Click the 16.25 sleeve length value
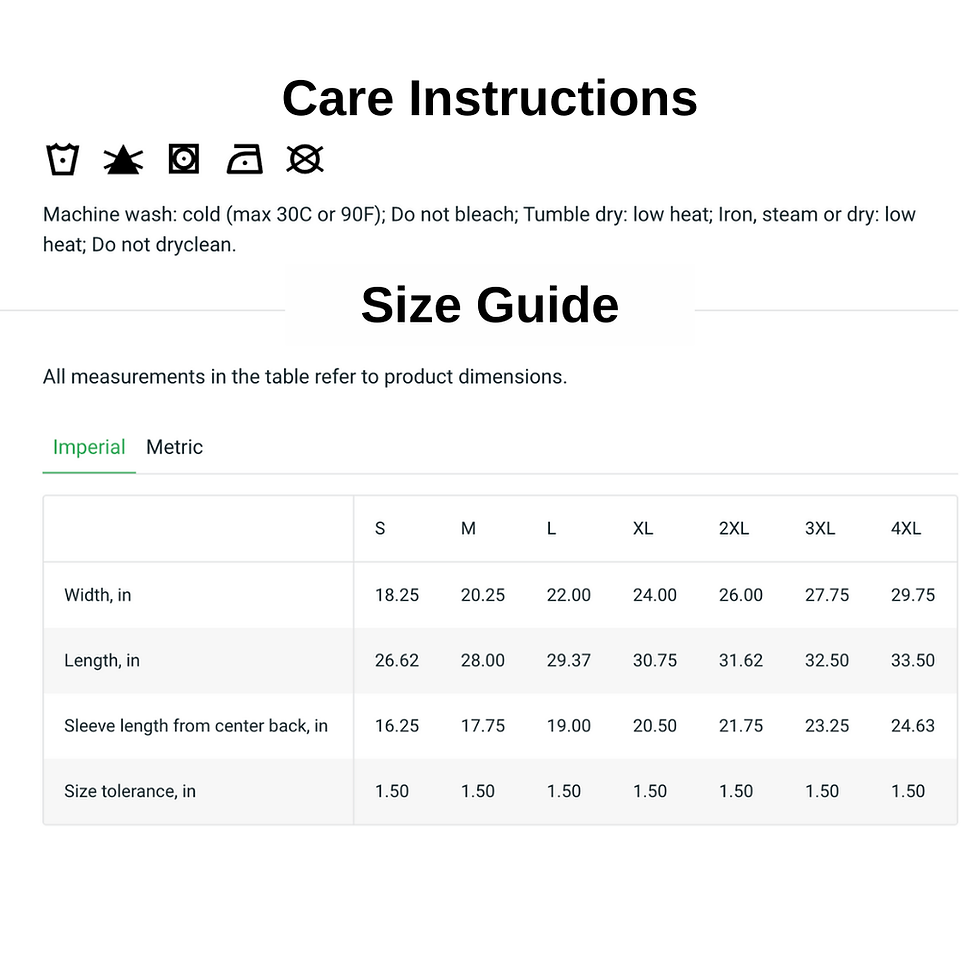 397,726
